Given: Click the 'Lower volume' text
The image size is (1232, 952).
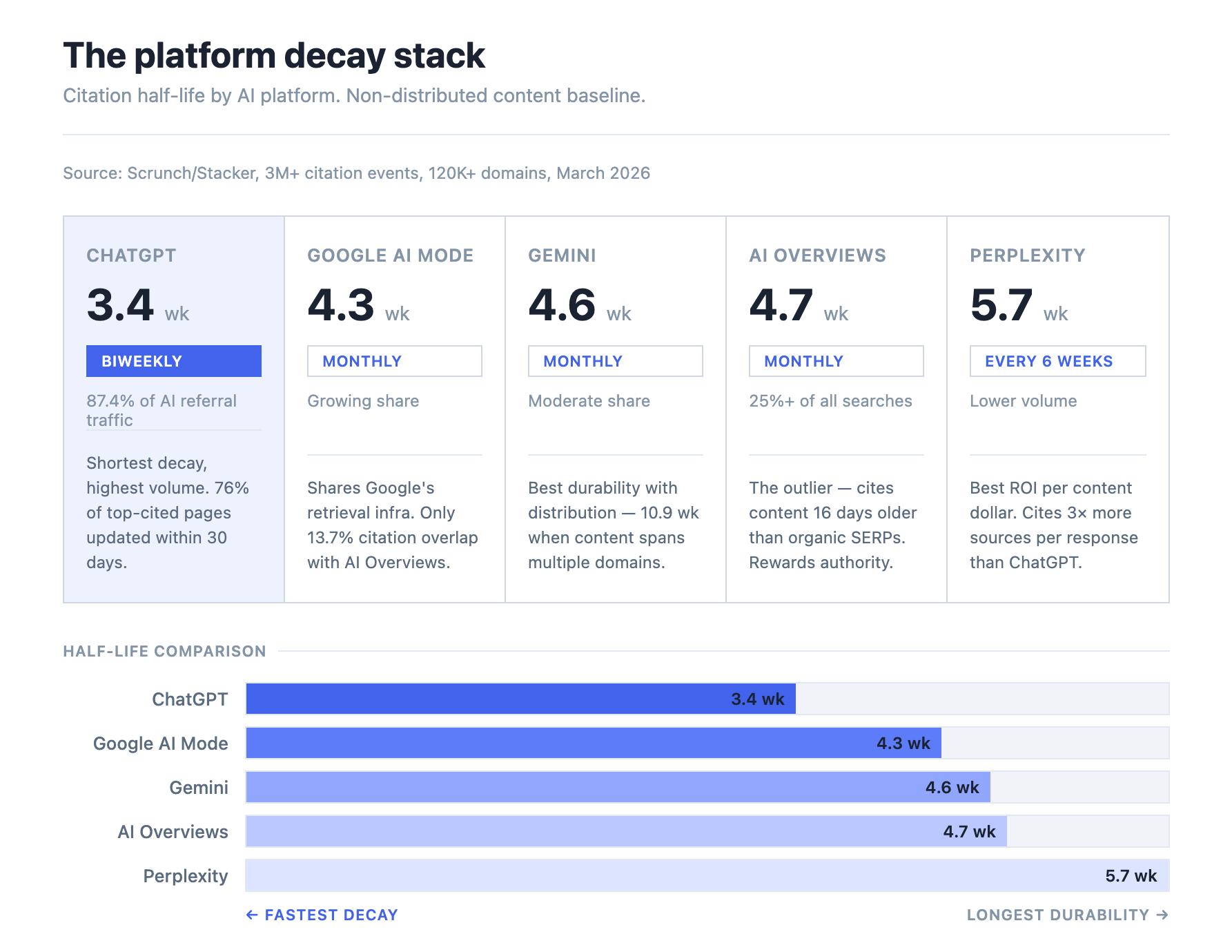Looking at the screenshot, I should 1023,401.
